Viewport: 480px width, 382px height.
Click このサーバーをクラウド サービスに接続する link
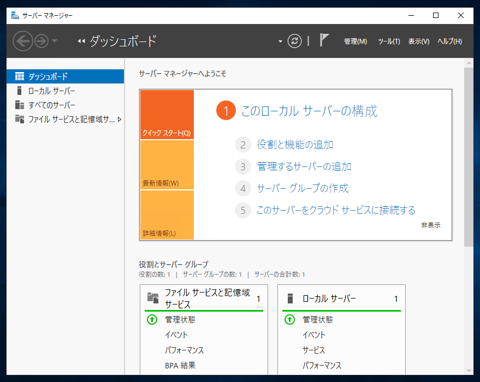[x=336, y=210]
